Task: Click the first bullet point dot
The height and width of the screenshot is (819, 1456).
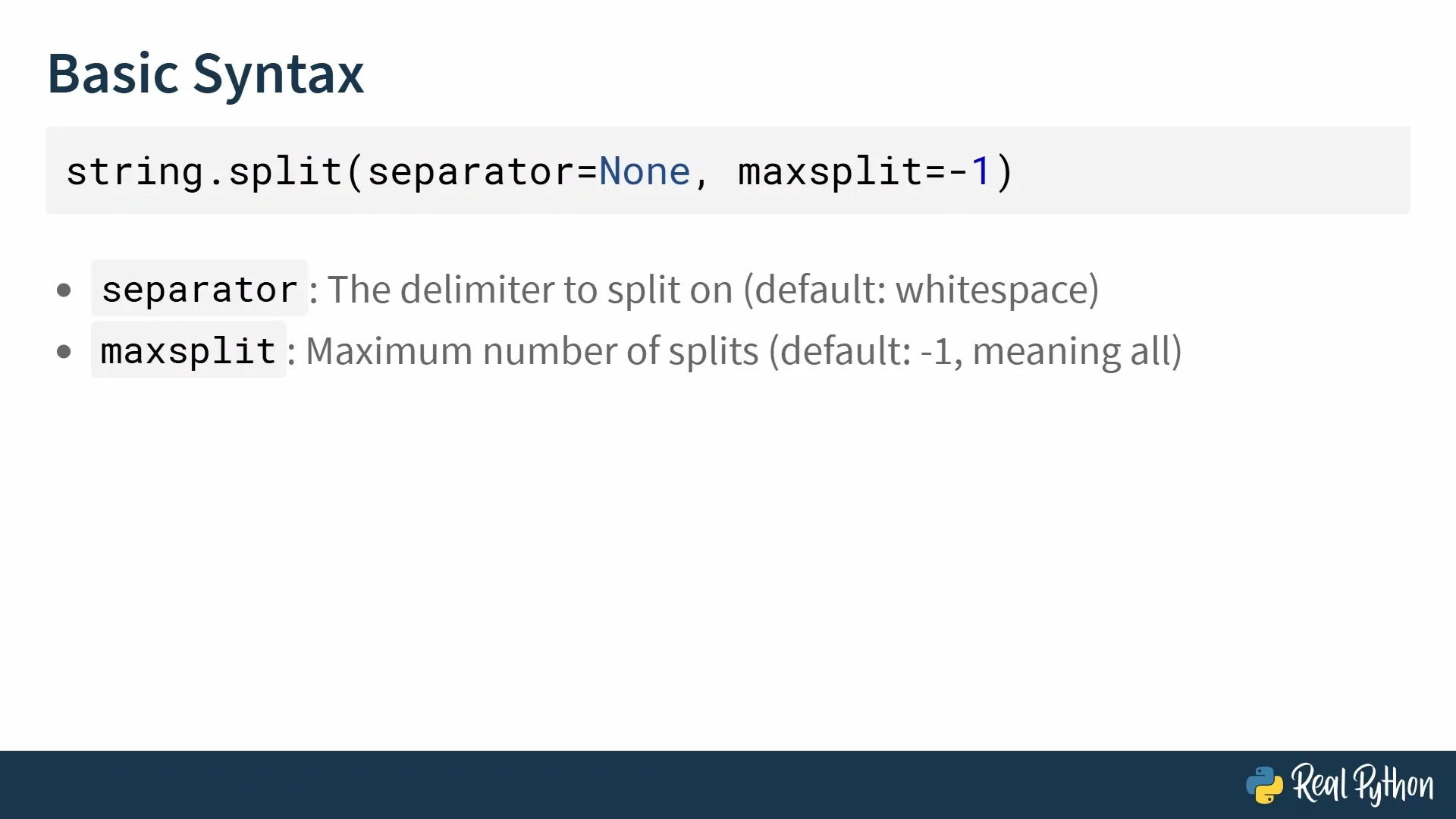Action: click(x=64, y=290)
